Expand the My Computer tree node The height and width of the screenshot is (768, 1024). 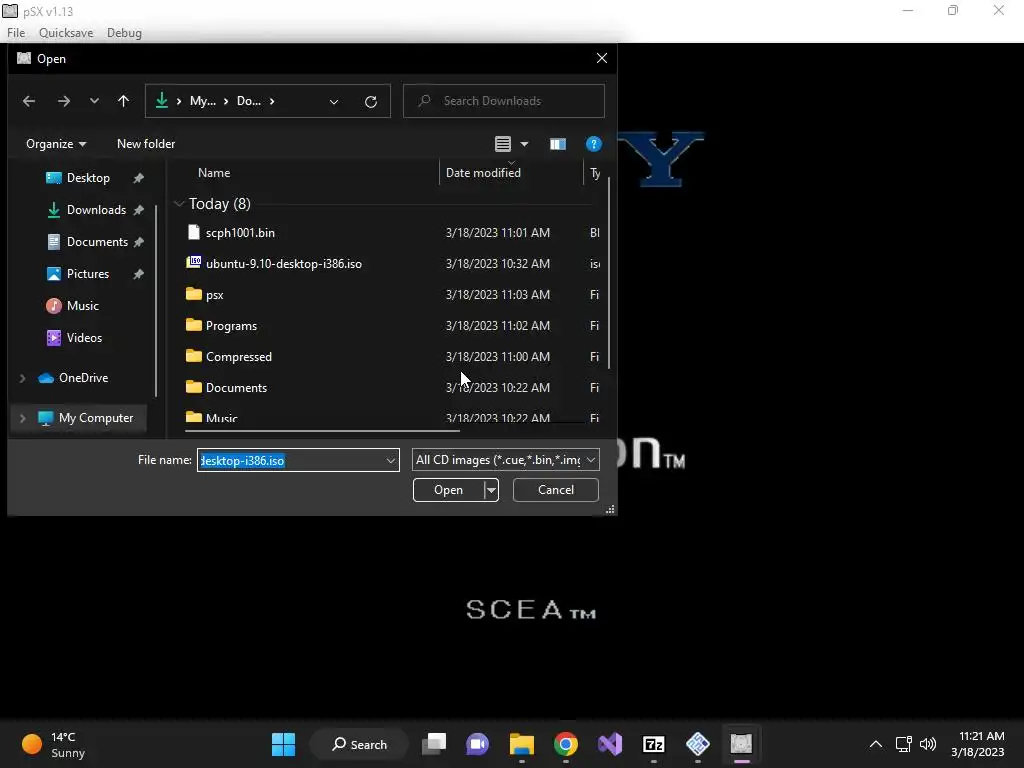22,418
